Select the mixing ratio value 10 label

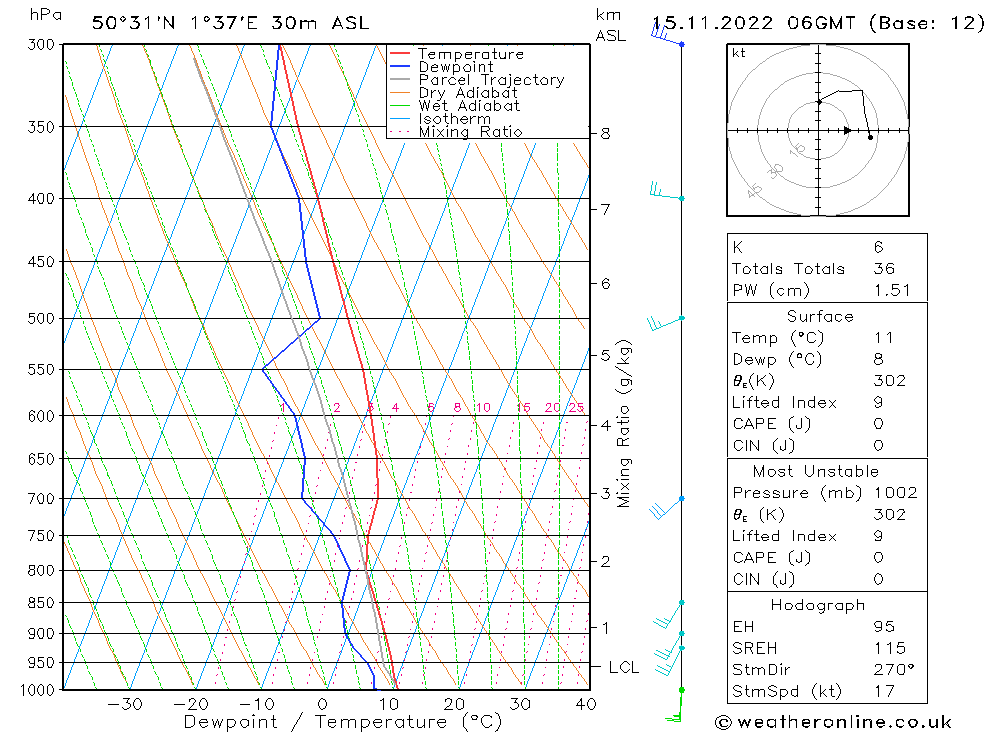pyautogui.click(x=483, y=408)
